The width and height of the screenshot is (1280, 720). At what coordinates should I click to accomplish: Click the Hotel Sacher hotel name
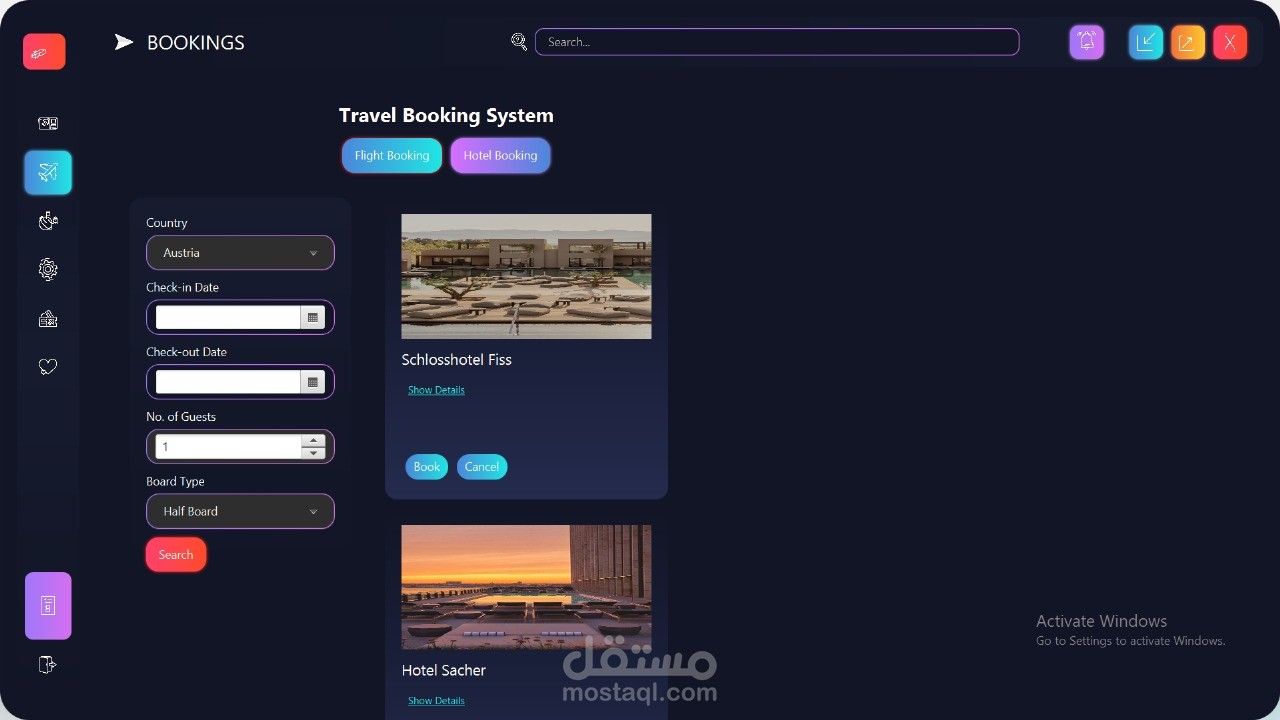[x=444, y=670]
